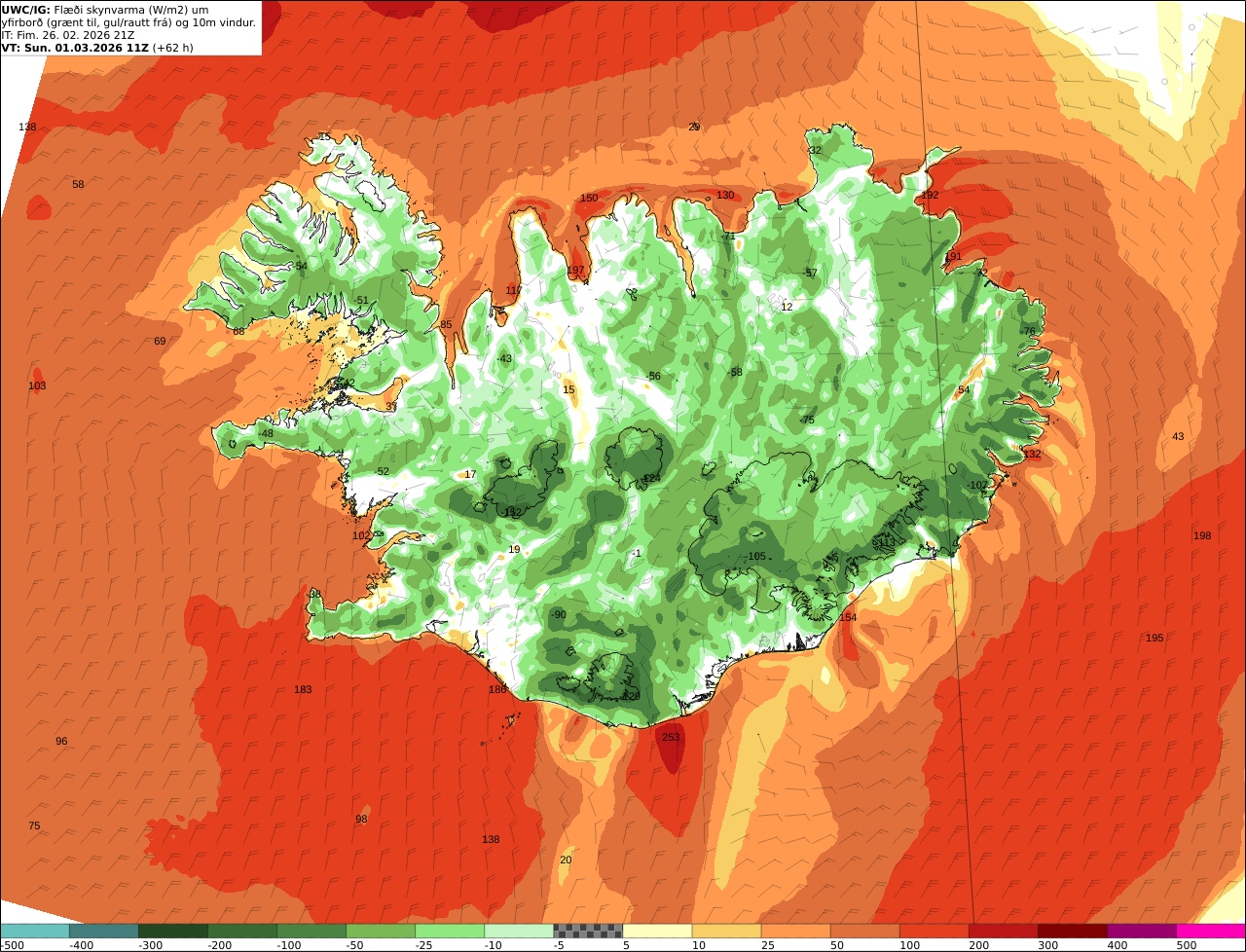This screenshot has height=952, width=1246.
Task: Pick the orange 25 to 50 legend swatch
Action: pos(795,932)
